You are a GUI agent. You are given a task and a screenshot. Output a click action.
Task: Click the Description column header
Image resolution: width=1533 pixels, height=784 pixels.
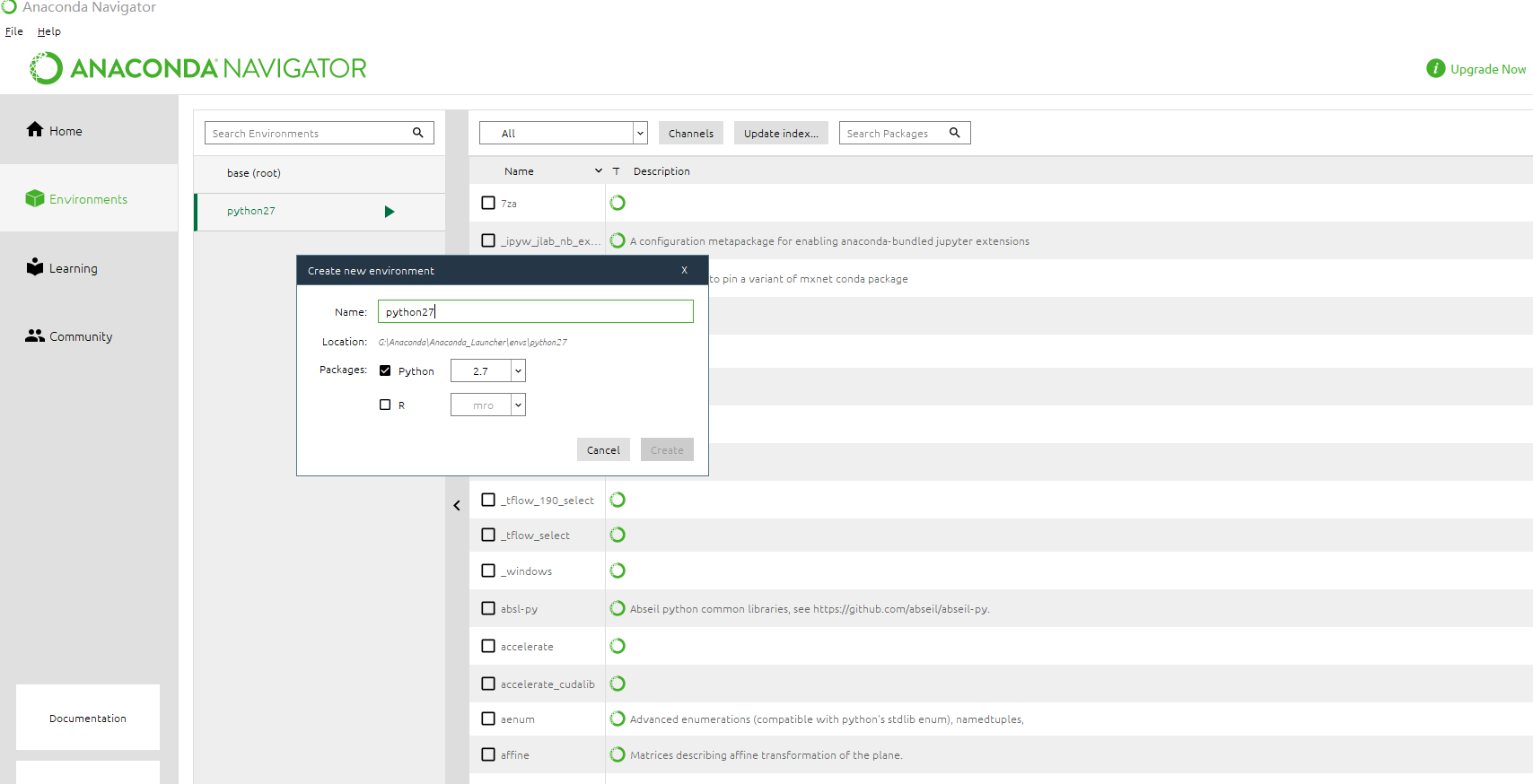tap(661, 170)
